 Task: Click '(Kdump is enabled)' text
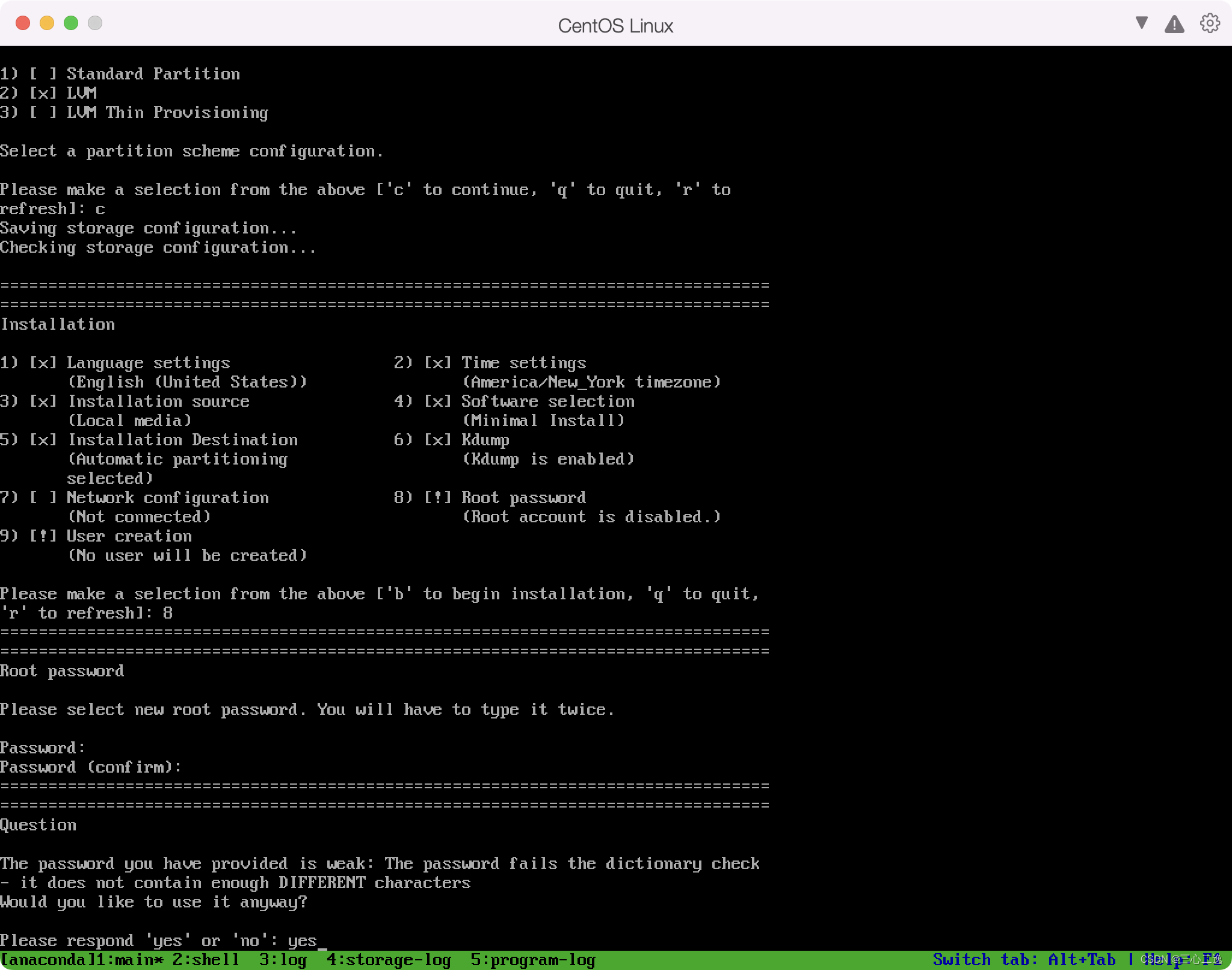(x=548, y=459)
